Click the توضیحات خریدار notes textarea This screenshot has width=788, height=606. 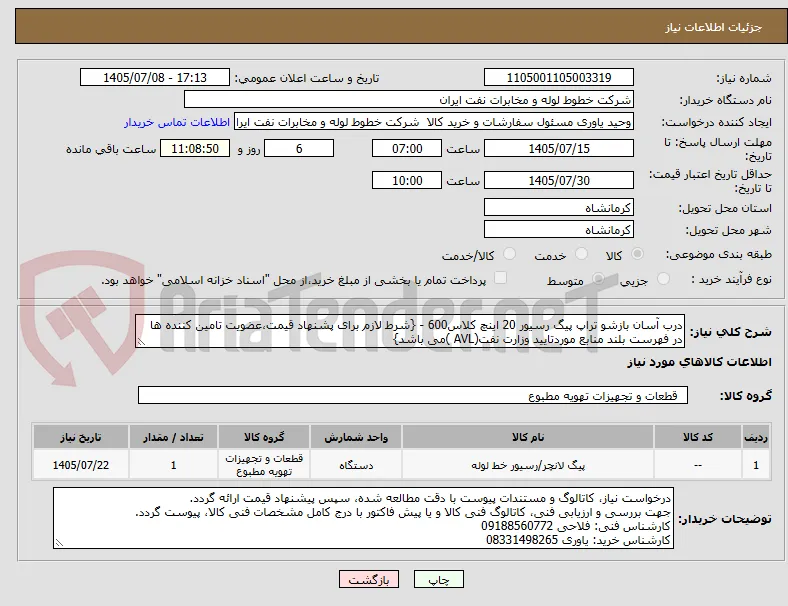(x=363, y=518)
